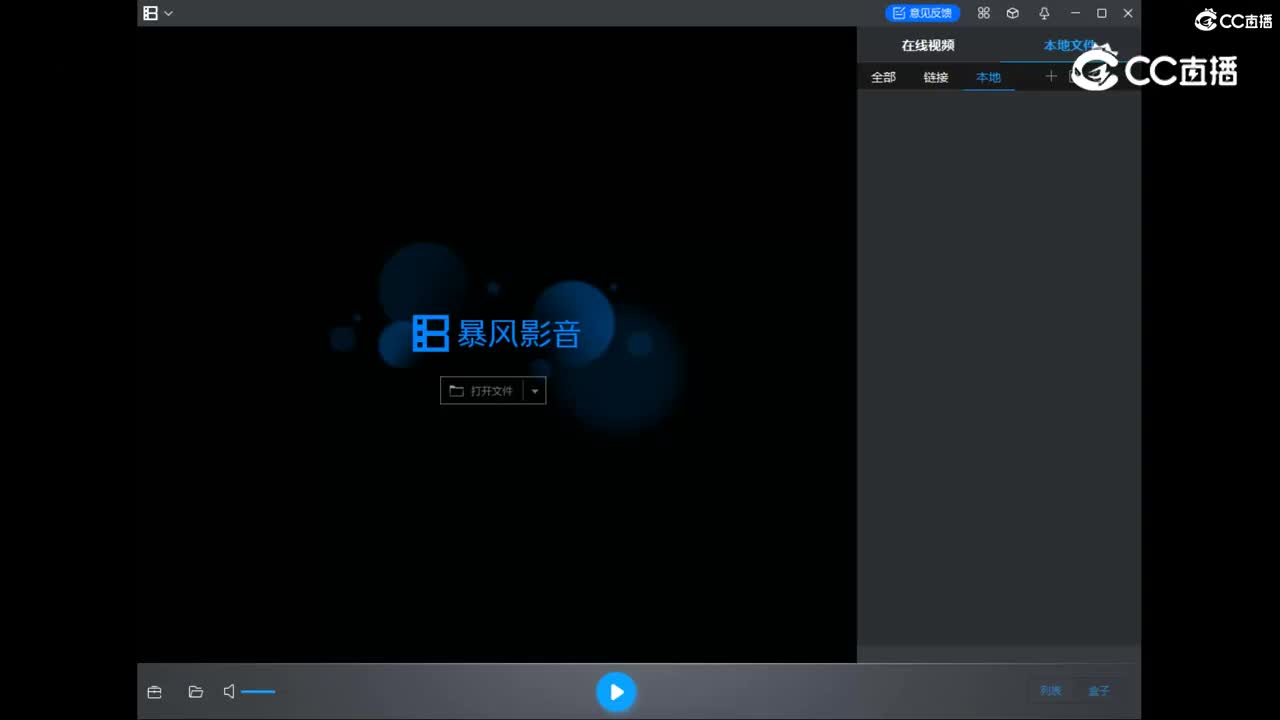Switch to the 在线视频 tab

(928, 45)
